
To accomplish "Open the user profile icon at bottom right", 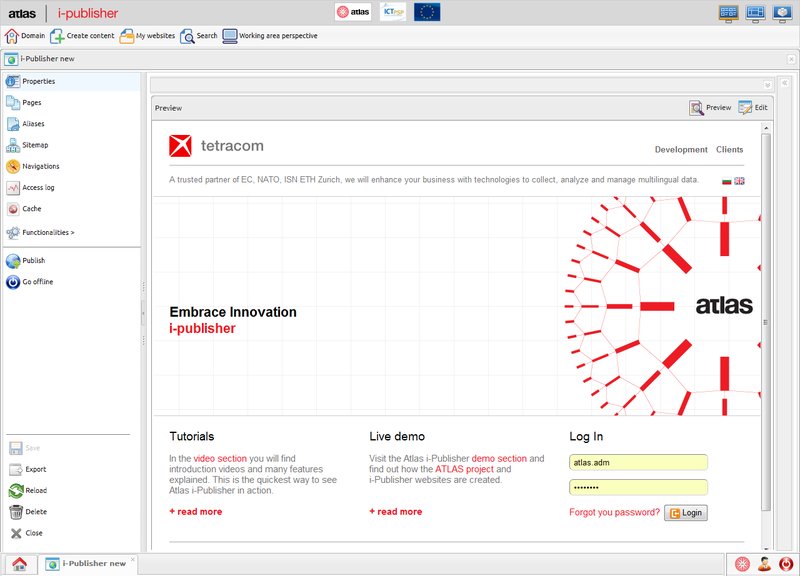I will click(764, 564).
